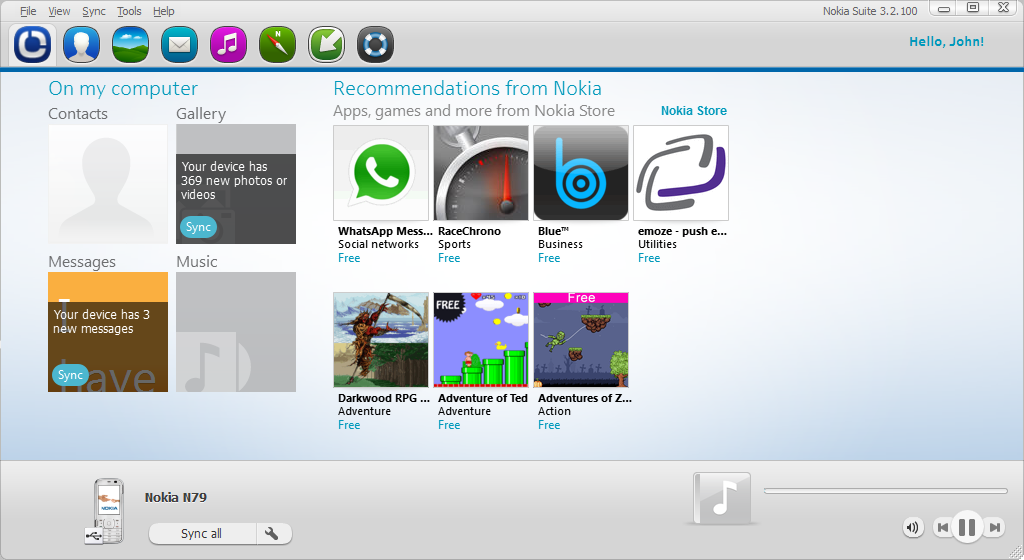The image size is (1024, 560).
Task: Click the Sync all button
Action: pyautogui.click(x=202, y=534)
